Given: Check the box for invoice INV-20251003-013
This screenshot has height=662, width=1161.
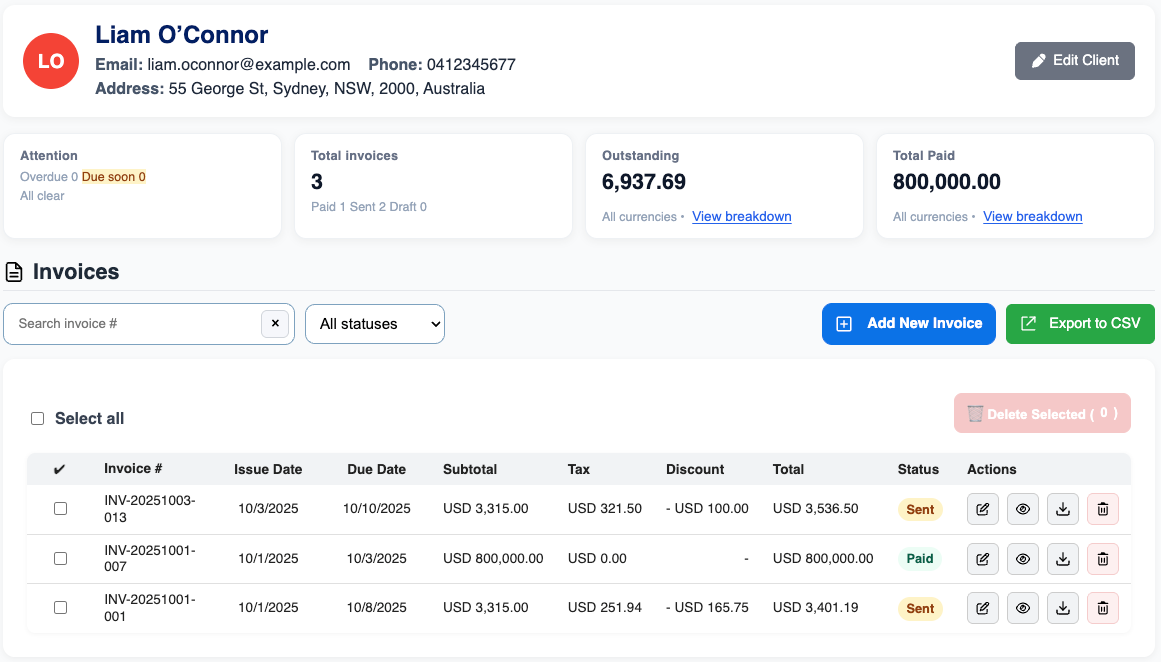Looking at the screenshot, I should click(60, 509).
